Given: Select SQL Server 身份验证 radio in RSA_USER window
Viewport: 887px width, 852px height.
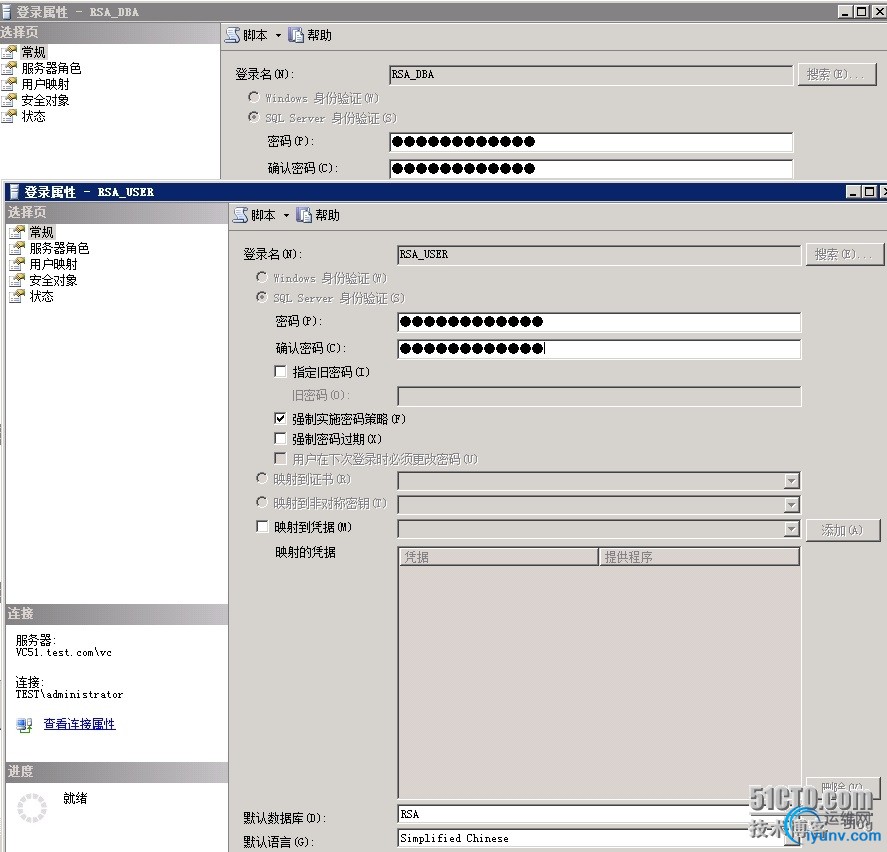Looking at the screenshot, I should point(261,297).
